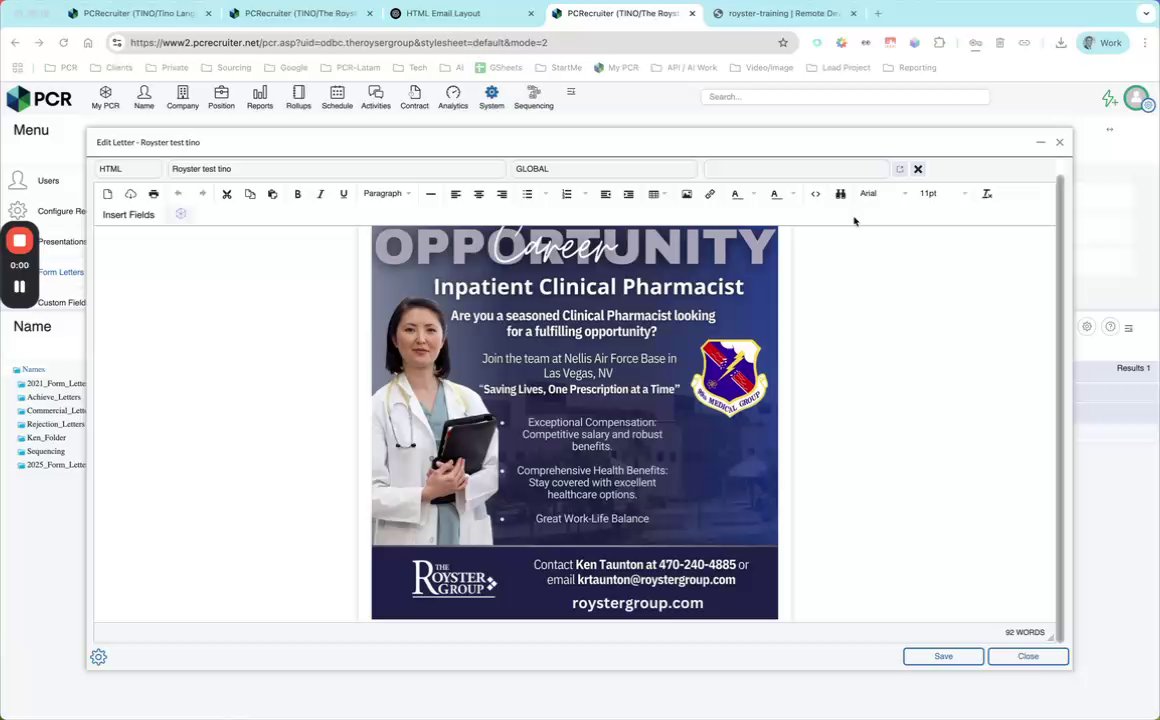Open find and replace binoculars

pyautogui.click(x=840, y=194)
